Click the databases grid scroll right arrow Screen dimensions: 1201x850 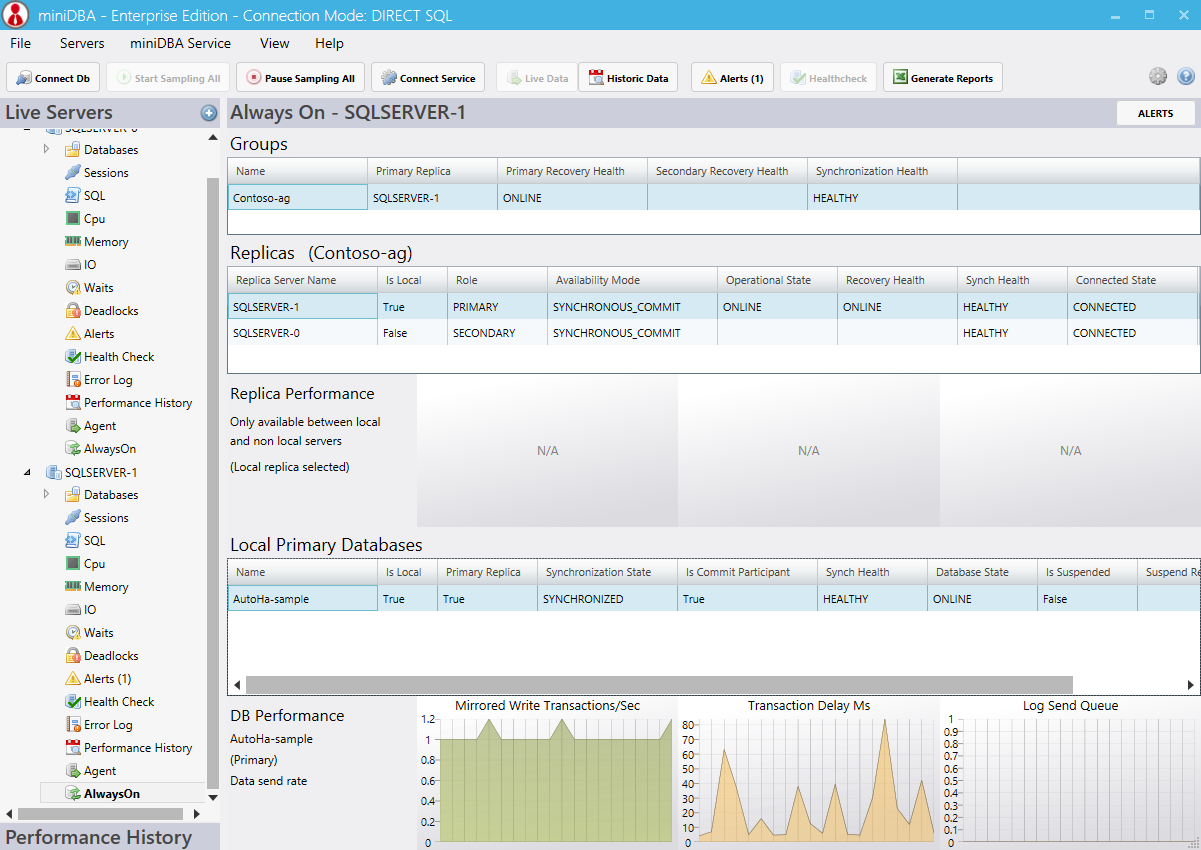coord(1191,685)
